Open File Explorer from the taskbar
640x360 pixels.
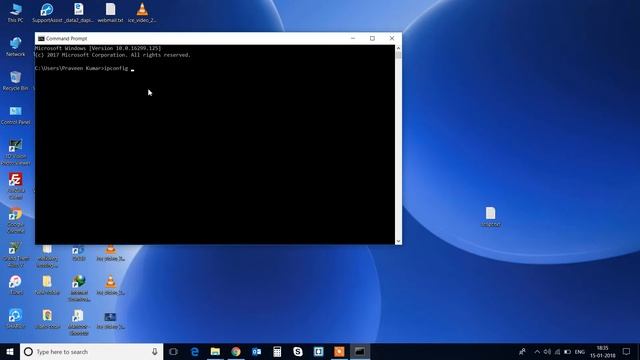click(x=215, y=351)
